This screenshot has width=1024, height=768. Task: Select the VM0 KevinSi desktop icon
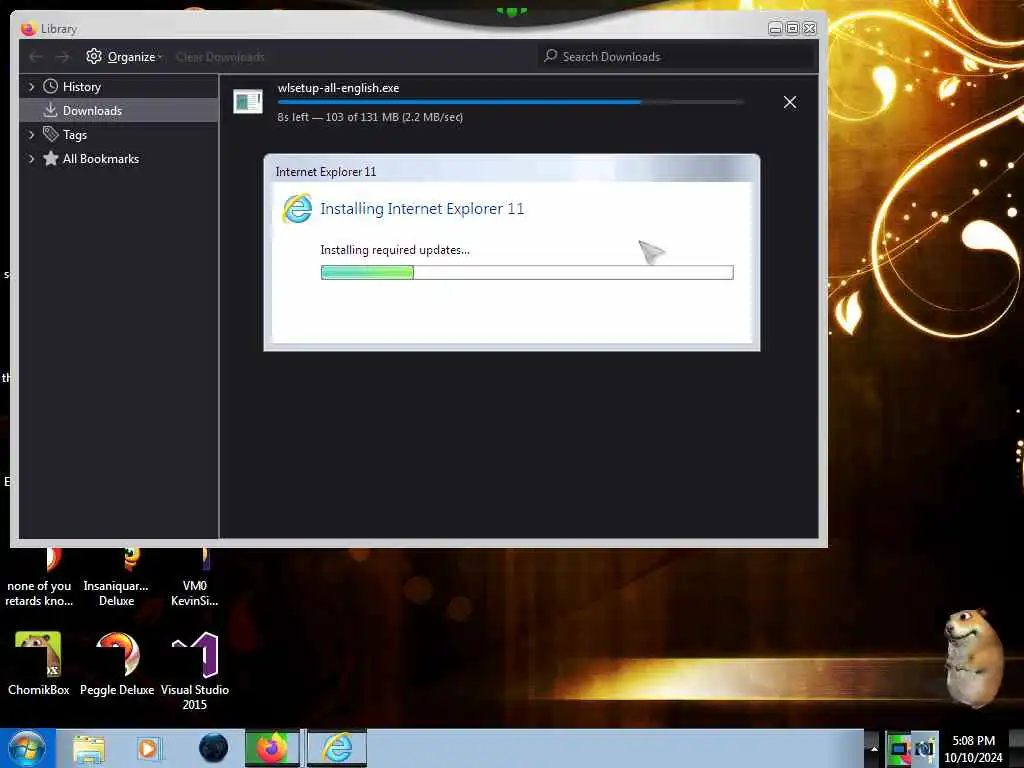coord(195,578)
